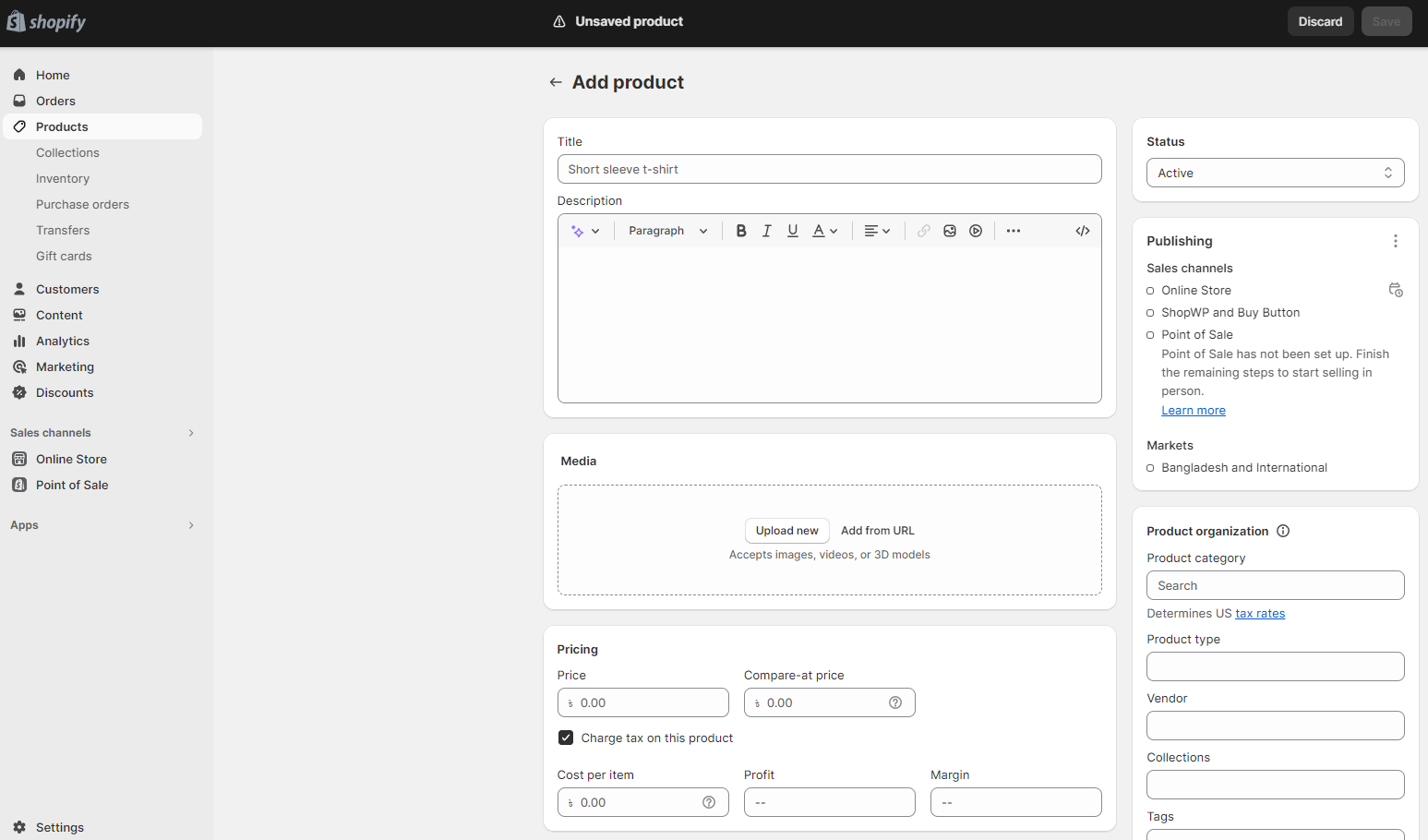Image resolution: width=1428 pixels, height=840 pixels.
Task: Click the Price input field
Action: [x=642, y=702]
